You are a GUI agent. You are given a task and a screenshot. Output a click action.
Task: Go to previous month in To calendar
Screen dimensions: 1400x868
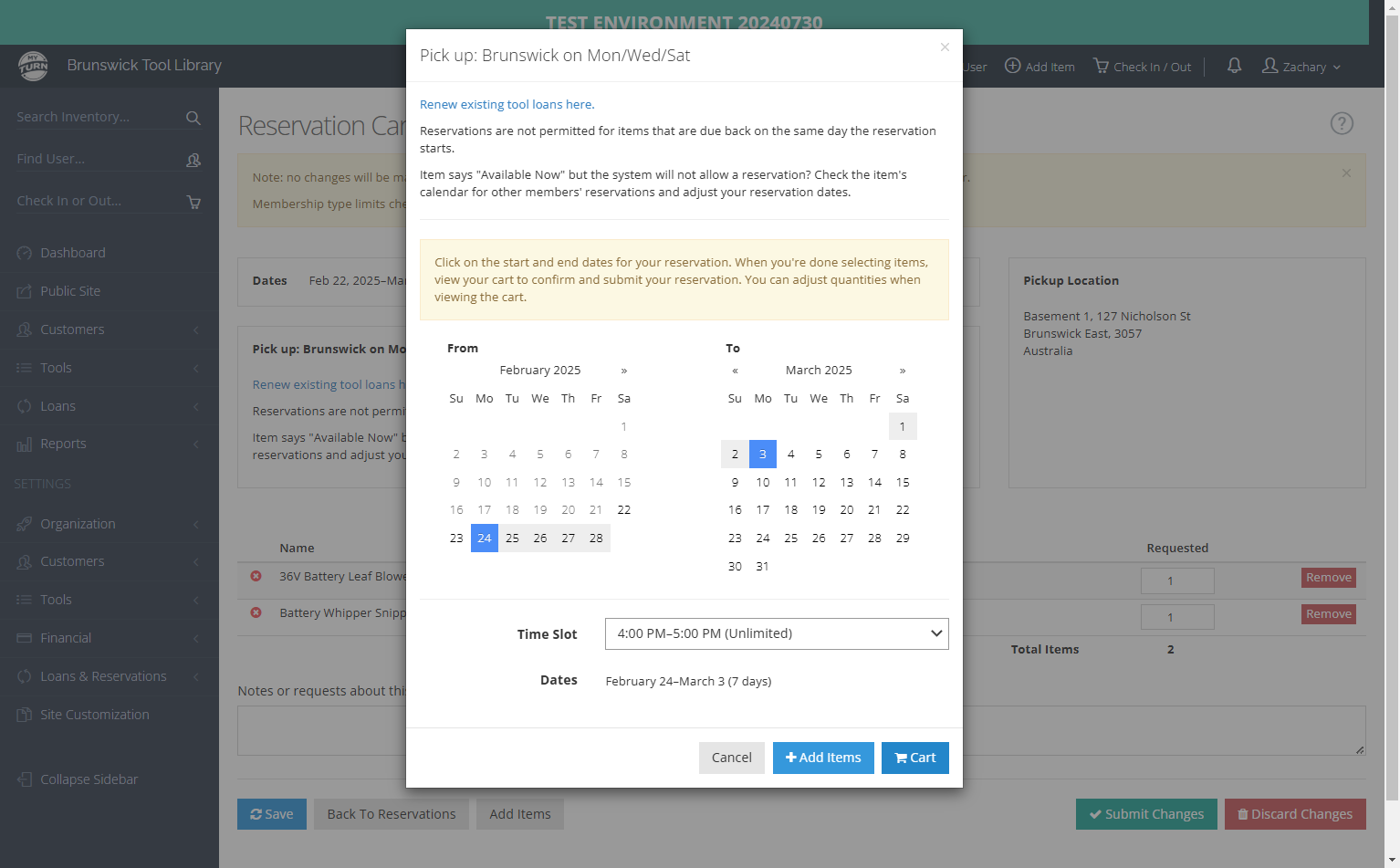click(x=735, y=371)
